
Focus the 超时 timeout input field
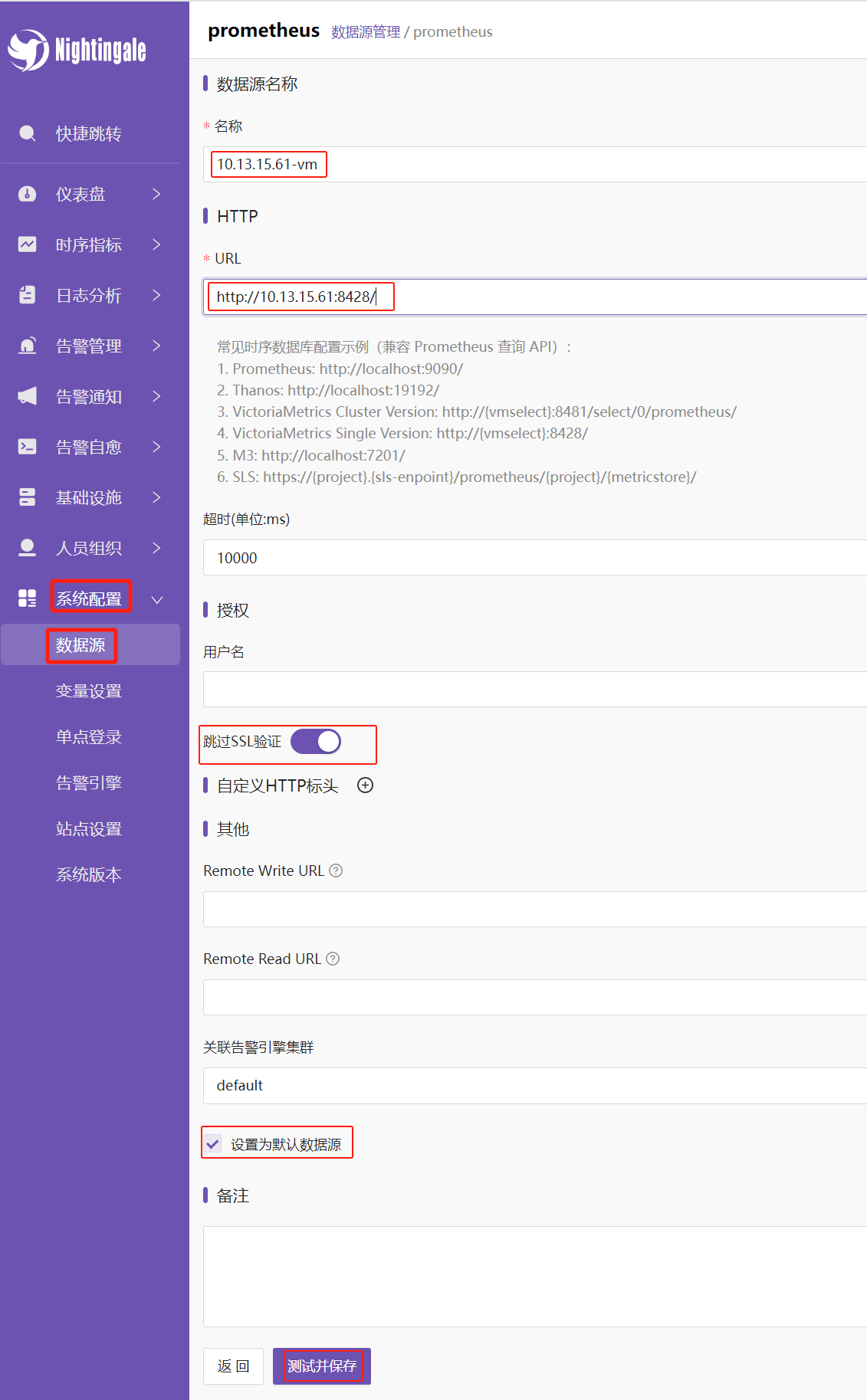[535, 558]
